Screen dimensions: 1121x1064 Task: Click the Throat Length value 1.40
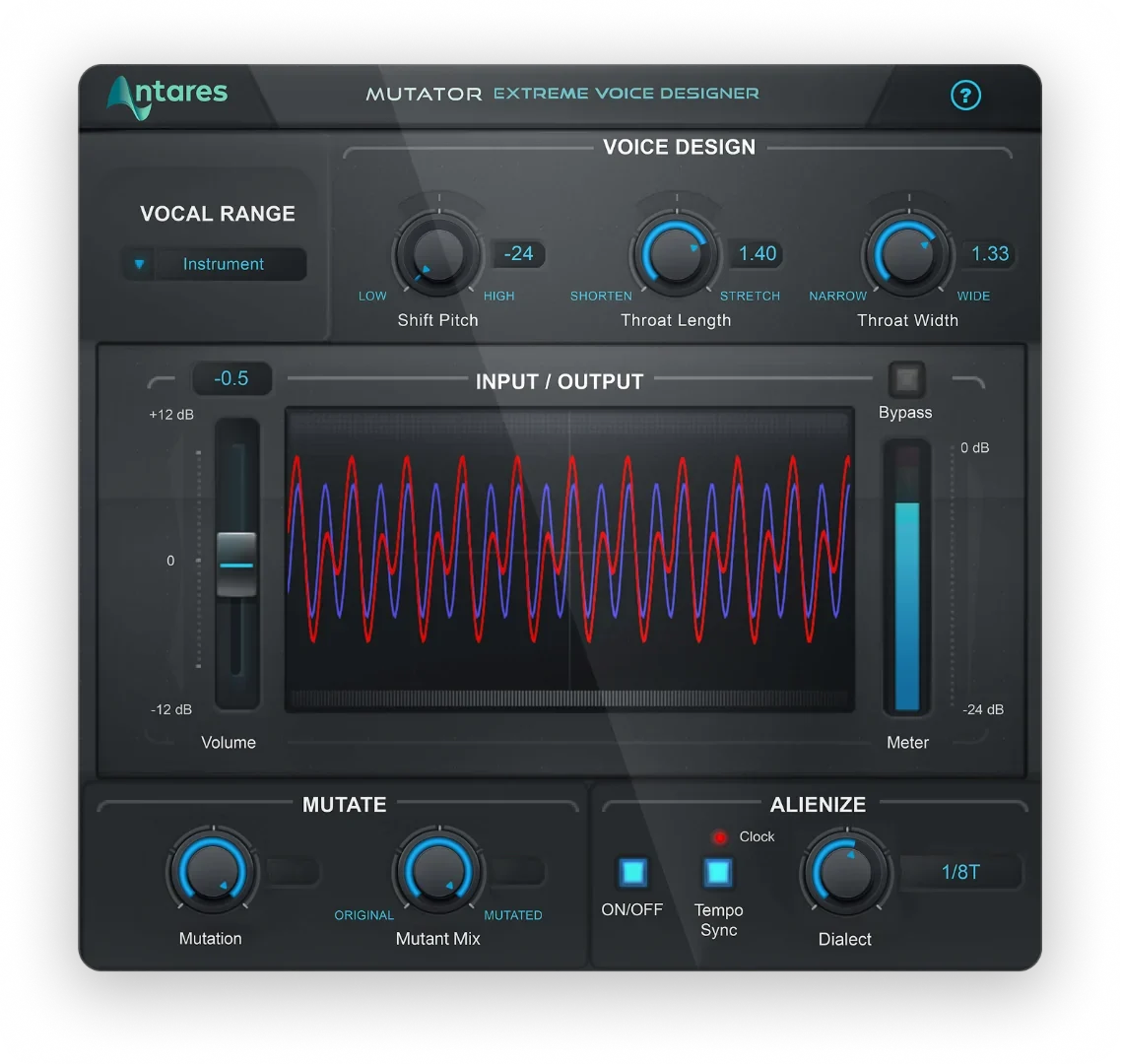[758, 254]
